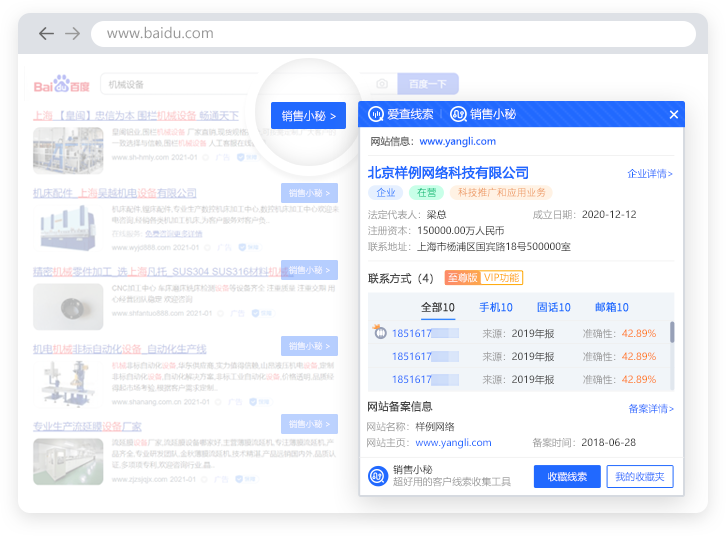Click the 销售小秘 logo icon in panel header

tap(458, 114)
